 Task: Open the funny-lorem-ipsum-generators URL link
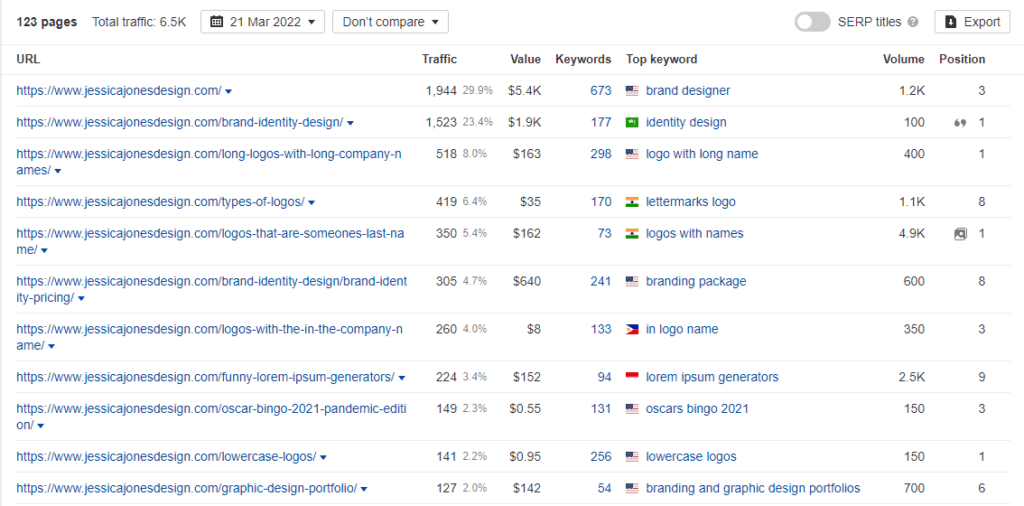206,377
